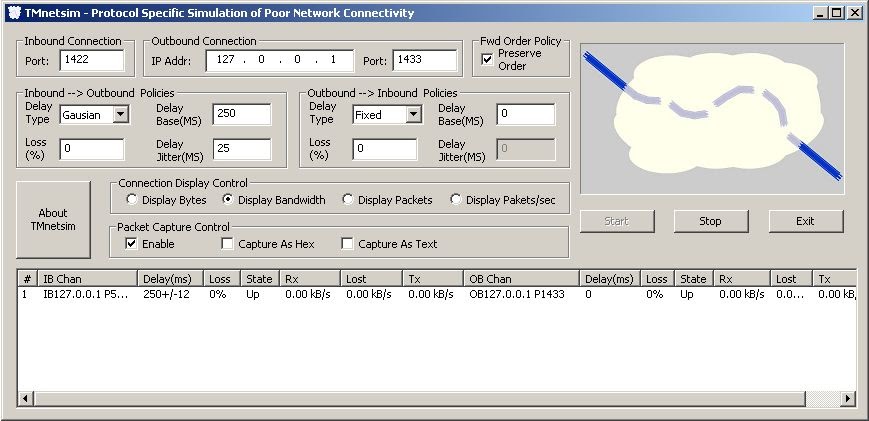Image resolution: width=869 pixels, height=421 pixels.
Task: Click the disabled Start button
Action: pyautogui.click(x=617, y=221)
